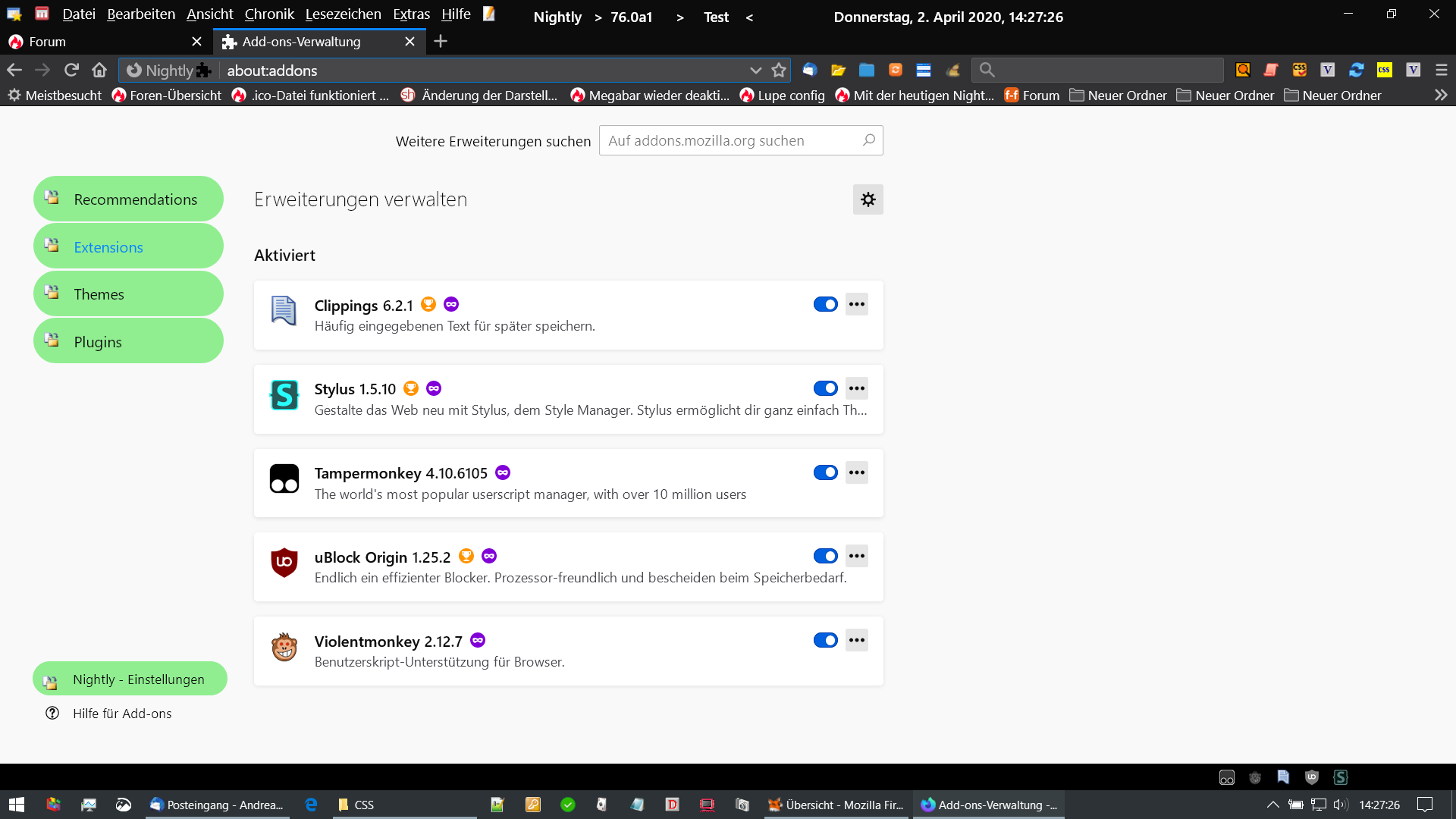Click the uBlock Origin shield icon
This screenshot has height=819, width=1456.
tap(284, 562)
